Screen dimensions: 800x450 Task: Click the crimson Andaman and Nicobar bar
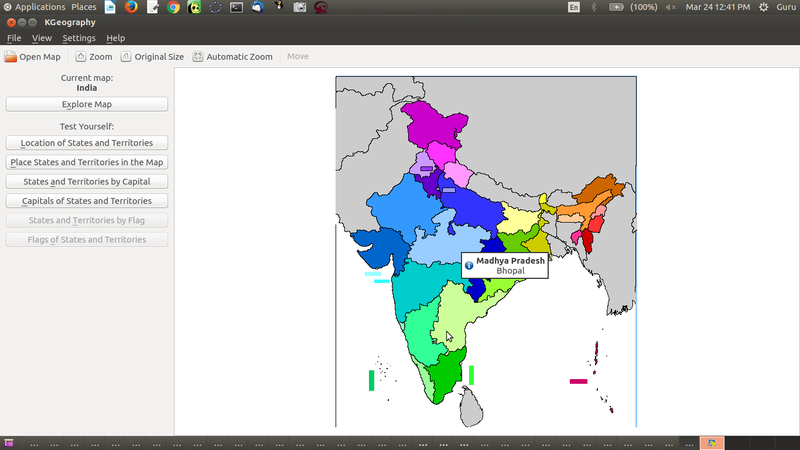click(579, 381)
